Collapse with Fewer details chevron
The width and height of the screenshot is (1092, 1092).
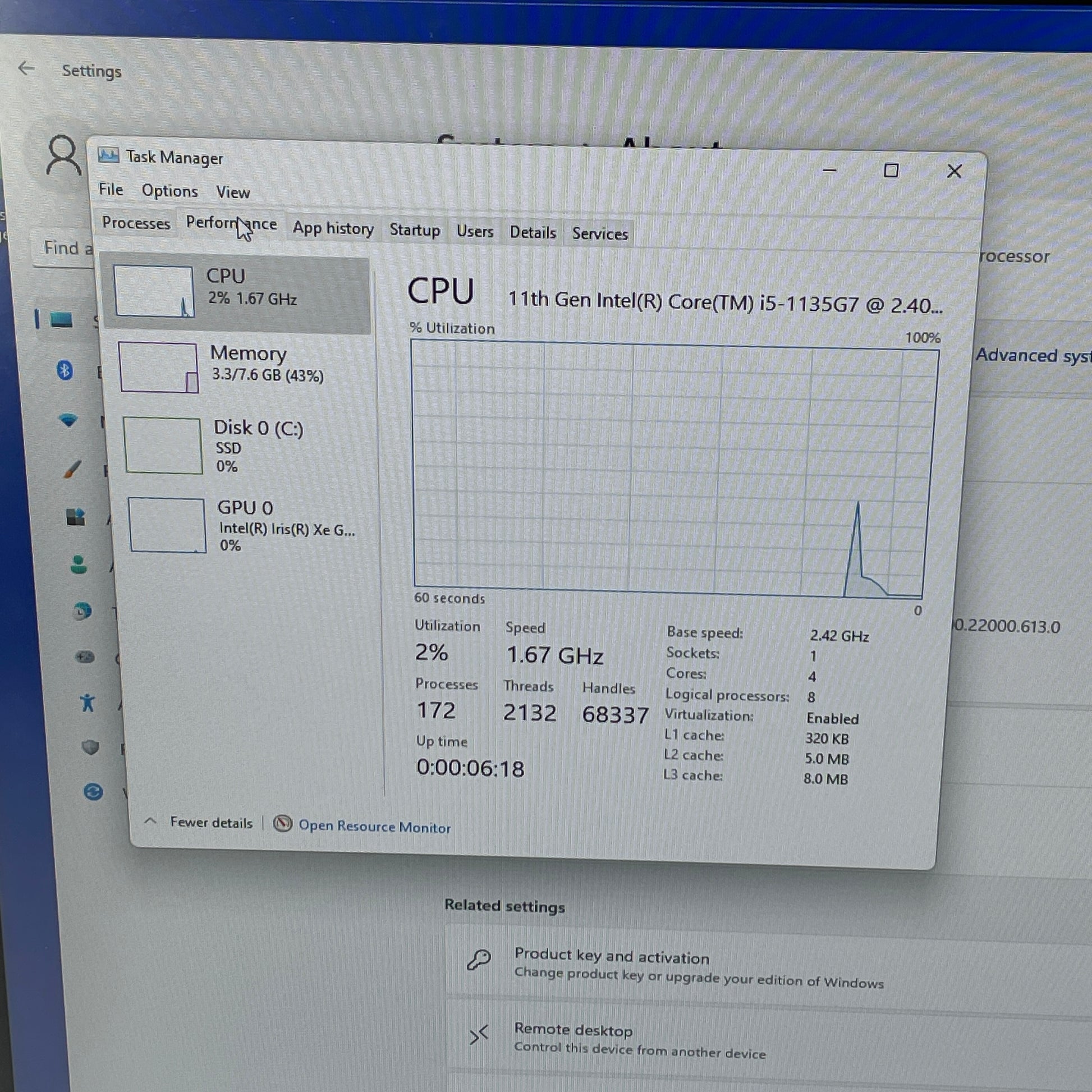[150, 821]
